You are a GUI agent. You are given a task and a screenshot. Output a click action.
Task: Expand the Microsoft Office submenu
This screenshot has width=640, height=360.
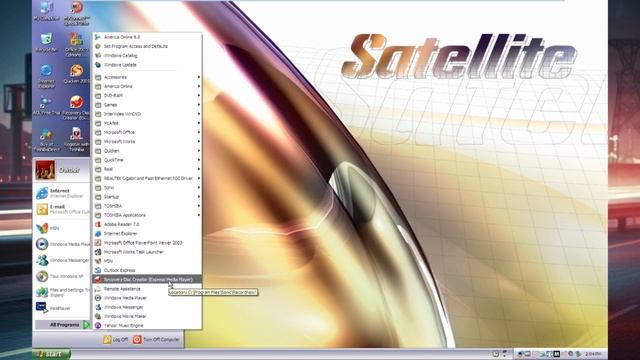point(147,132)
